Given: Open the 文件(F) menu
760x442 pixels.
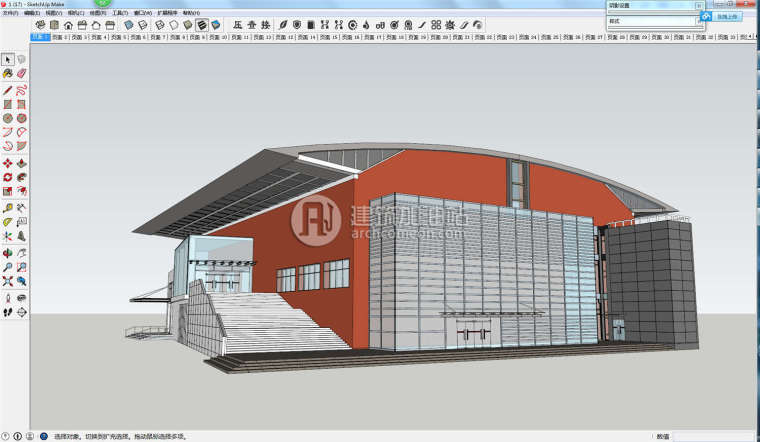Looking at the screenshot, I should 10,13.
